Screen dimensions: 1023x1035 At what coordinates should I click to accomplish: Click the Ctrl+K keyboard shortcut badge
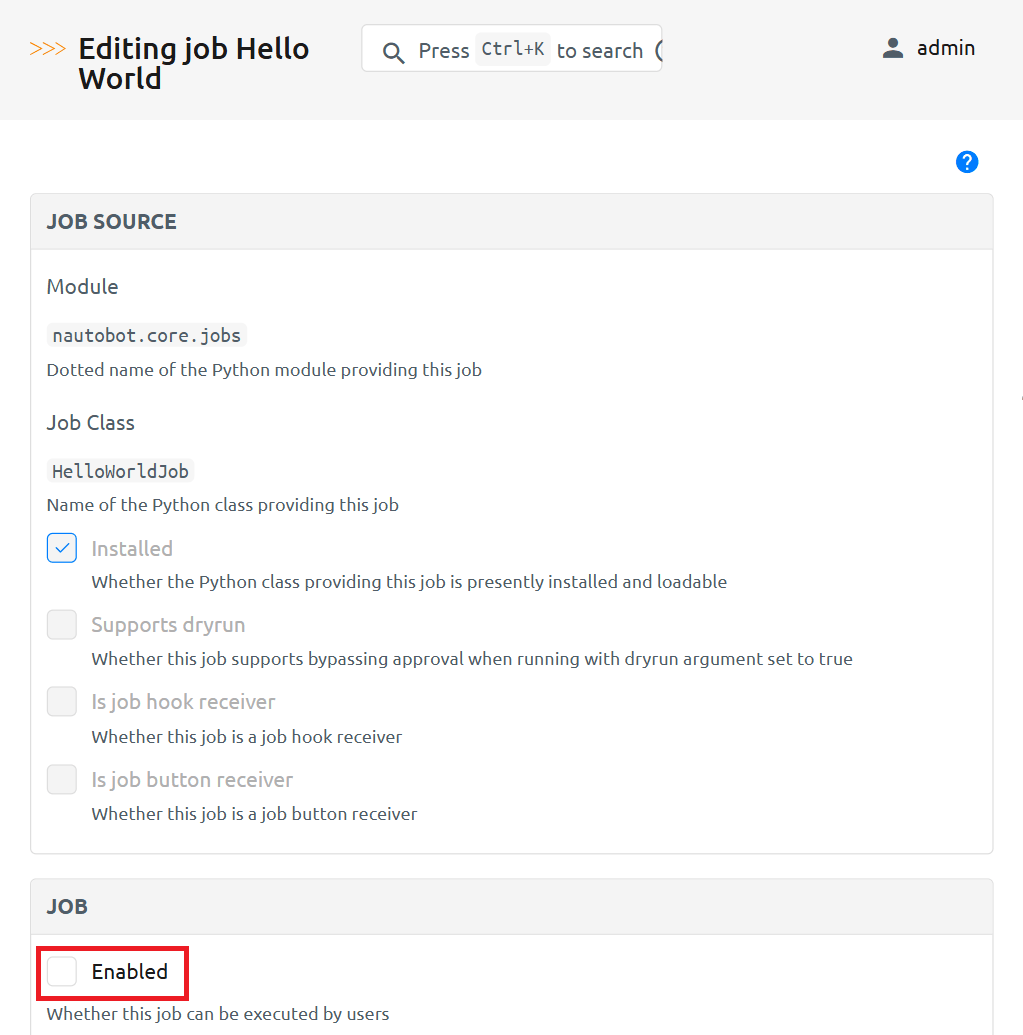tap(512, 49)
